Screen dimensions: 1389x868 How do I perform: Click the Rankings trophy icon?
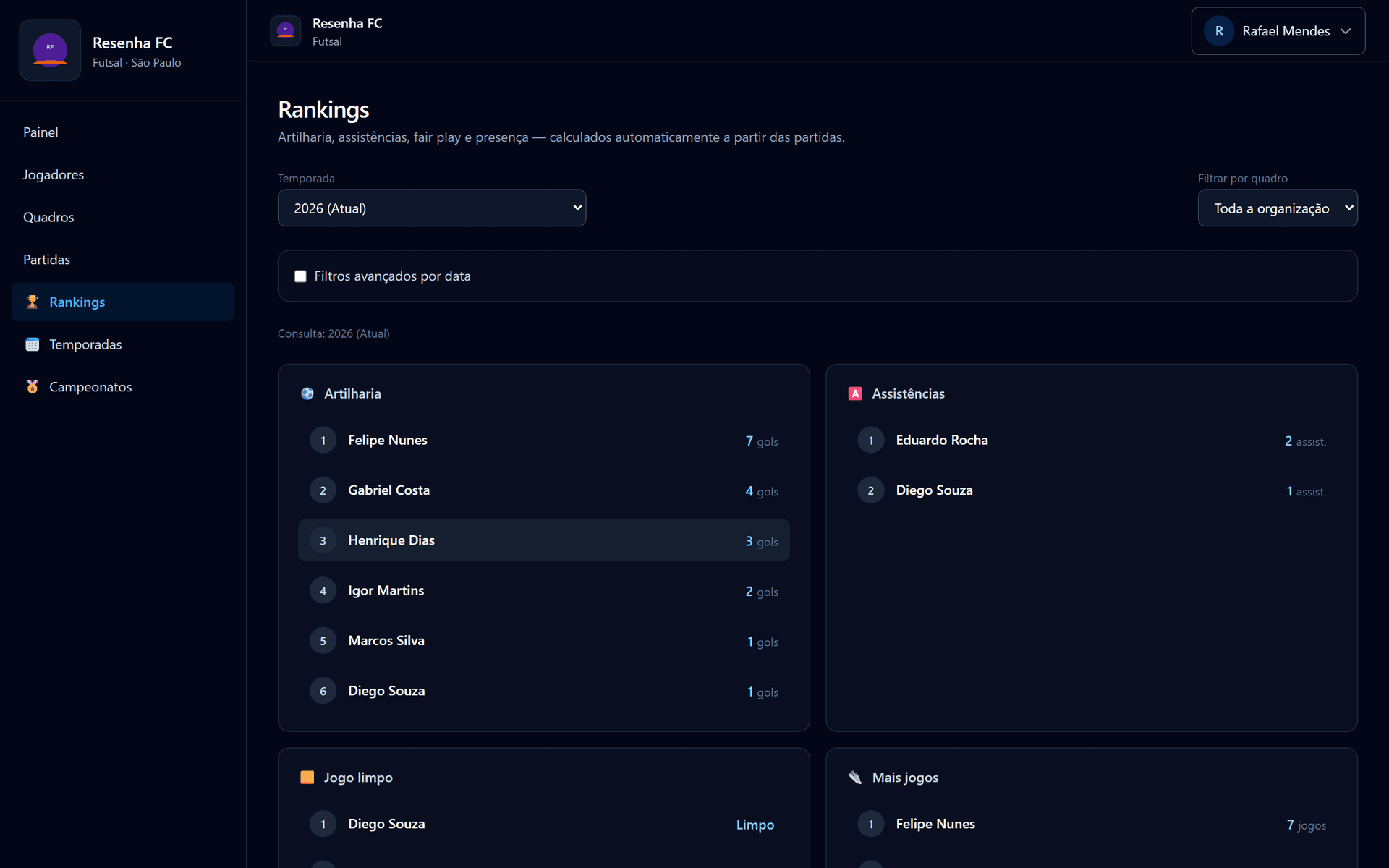tap(32, 302)
